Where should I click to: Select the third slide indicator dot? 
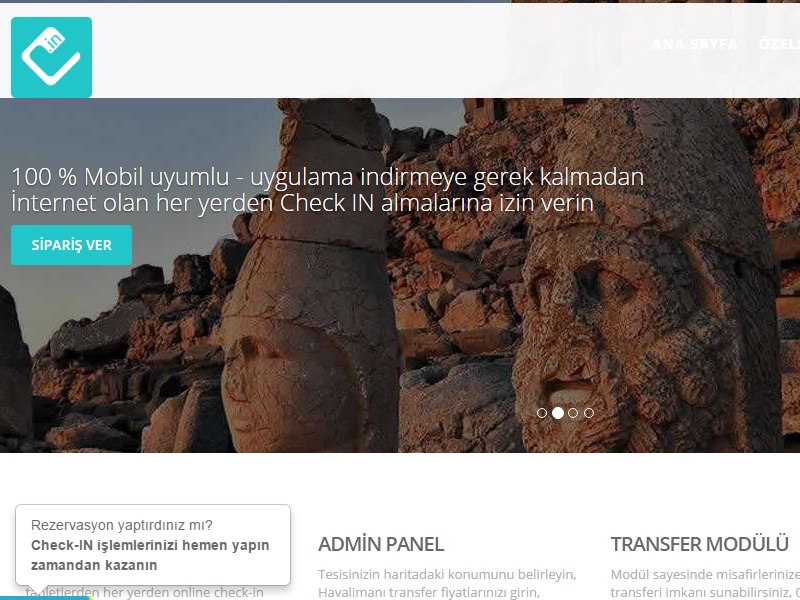pos(573,413)
